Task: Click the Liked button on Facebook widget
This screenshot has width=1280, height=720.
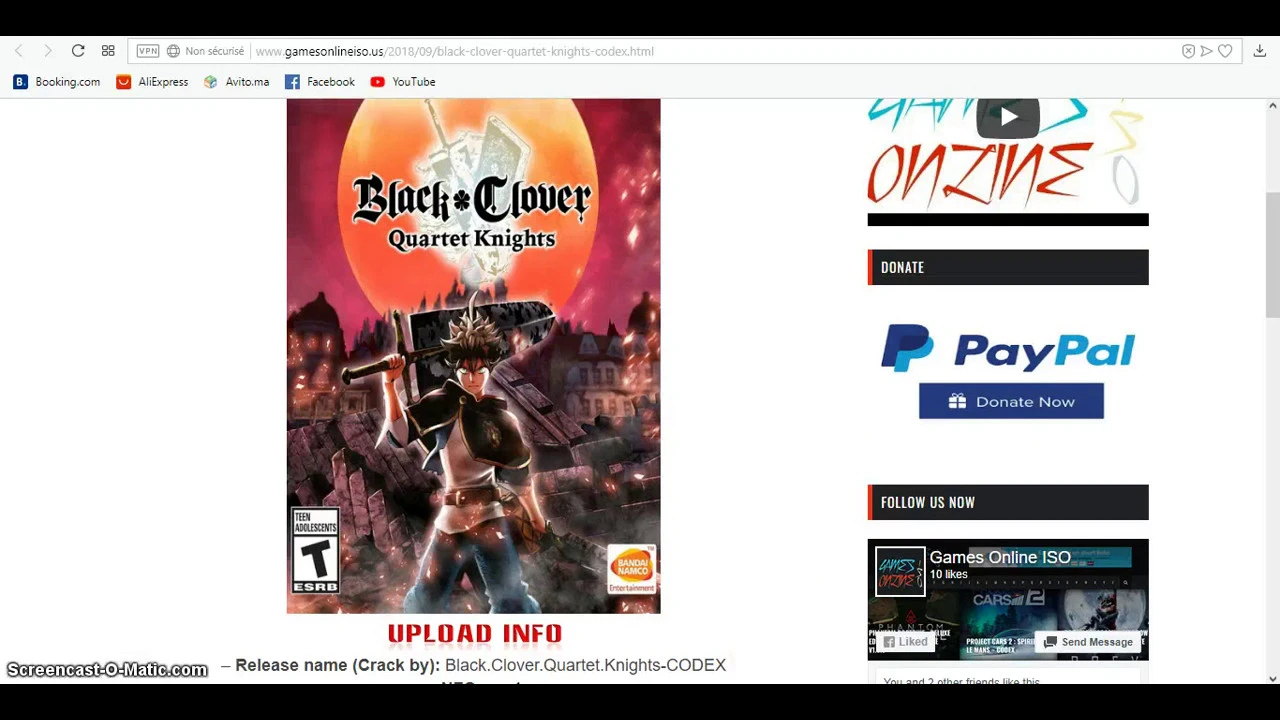Action: click(905, 642)
